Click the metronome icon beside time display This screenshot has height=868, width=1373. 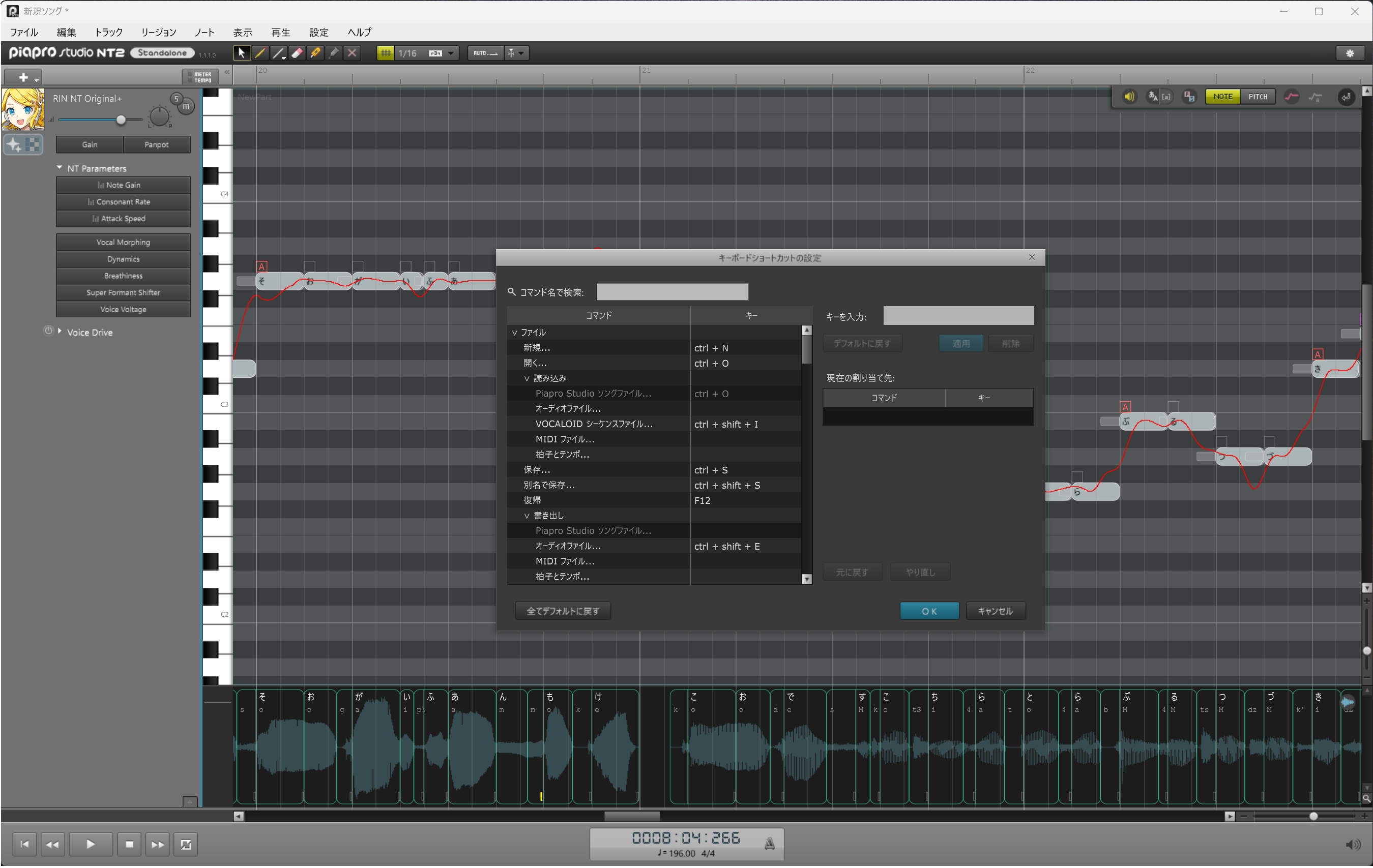pos(769,844)
